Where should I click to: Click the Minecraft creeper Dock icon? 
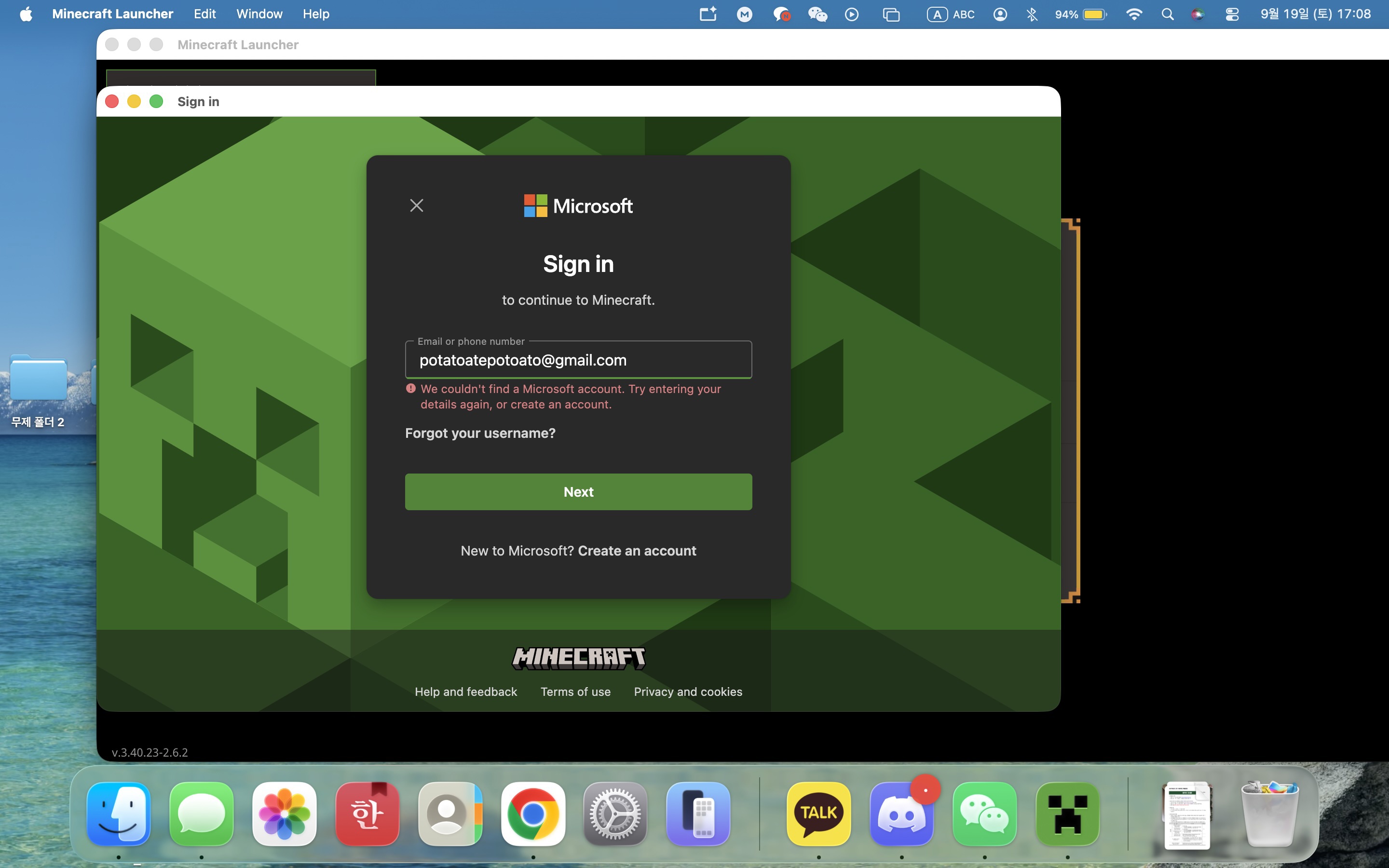pyautogui.click(x=1068, y=814)
